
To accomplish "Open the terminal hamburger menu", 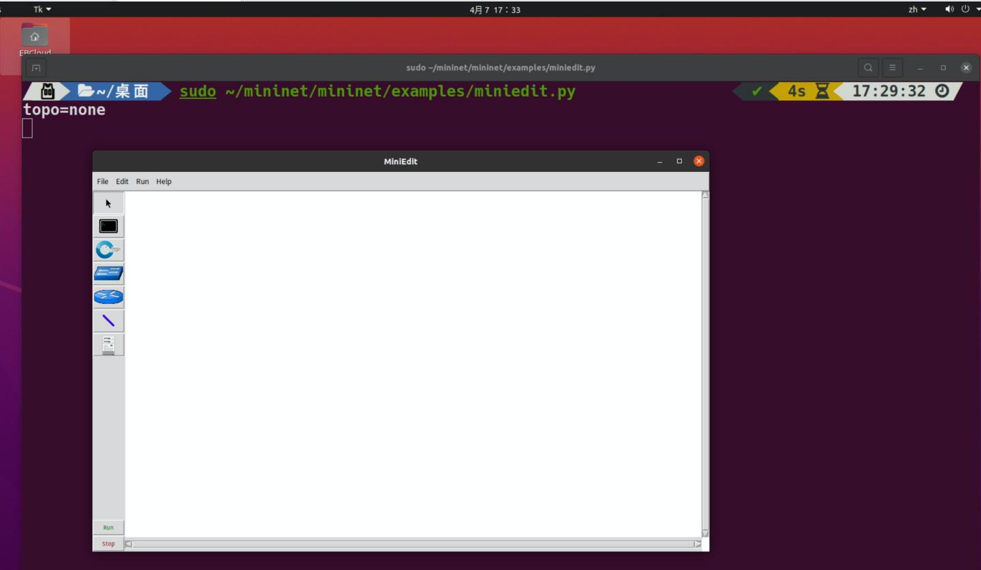I will [892, 68].
